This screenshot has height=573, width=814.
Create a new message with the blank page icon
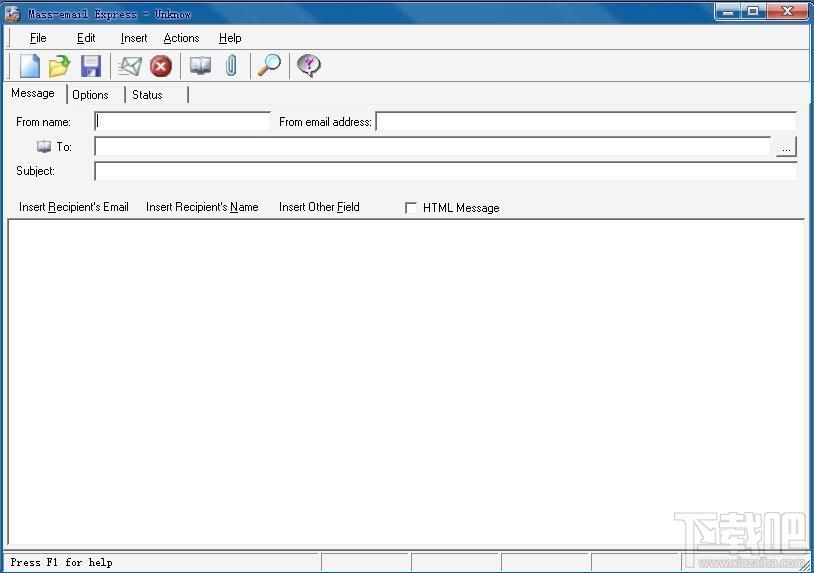point(30,66)
